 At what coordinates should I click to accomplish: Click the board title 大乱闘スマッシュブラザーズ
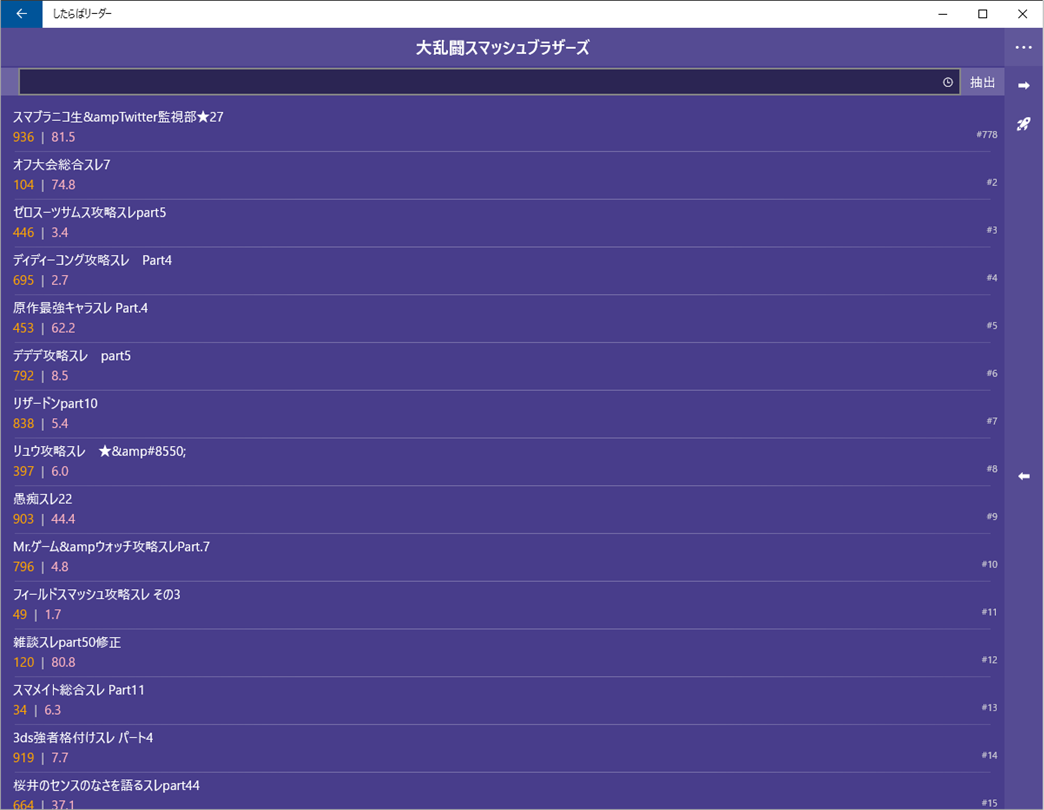503,48
